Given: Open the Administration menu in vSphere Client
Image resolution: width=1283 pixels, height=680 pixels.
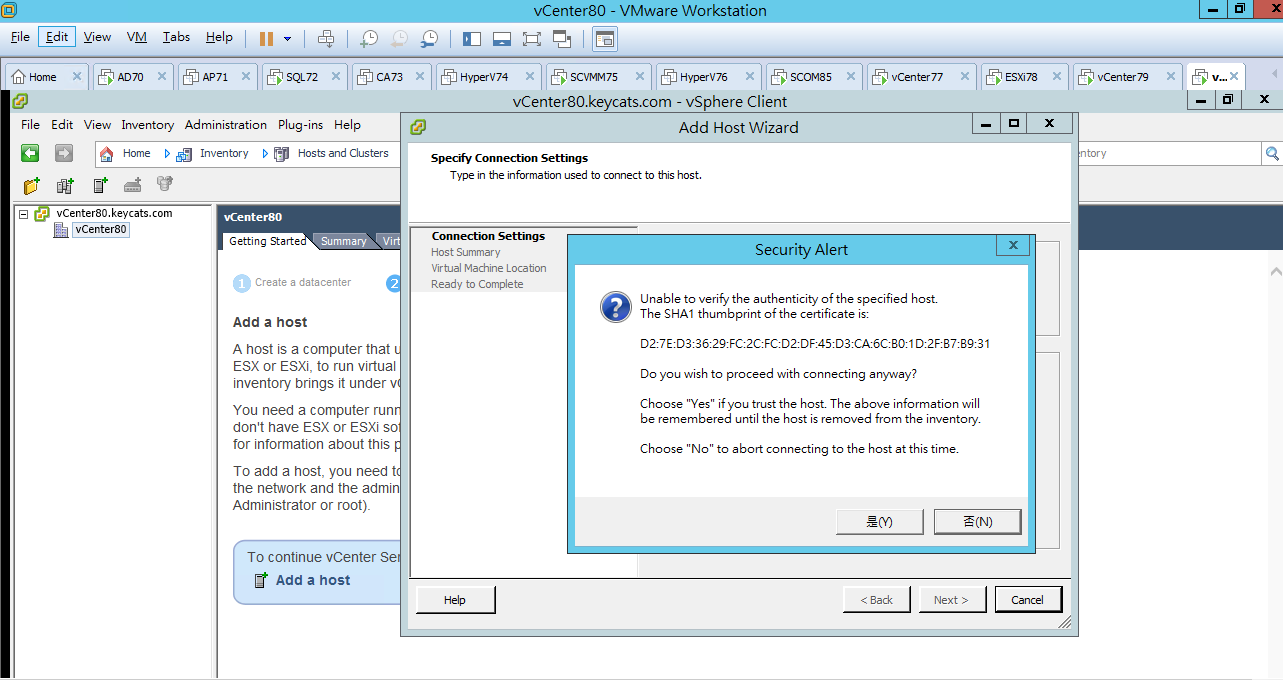Looking at the screenshot, I should 226,125.
